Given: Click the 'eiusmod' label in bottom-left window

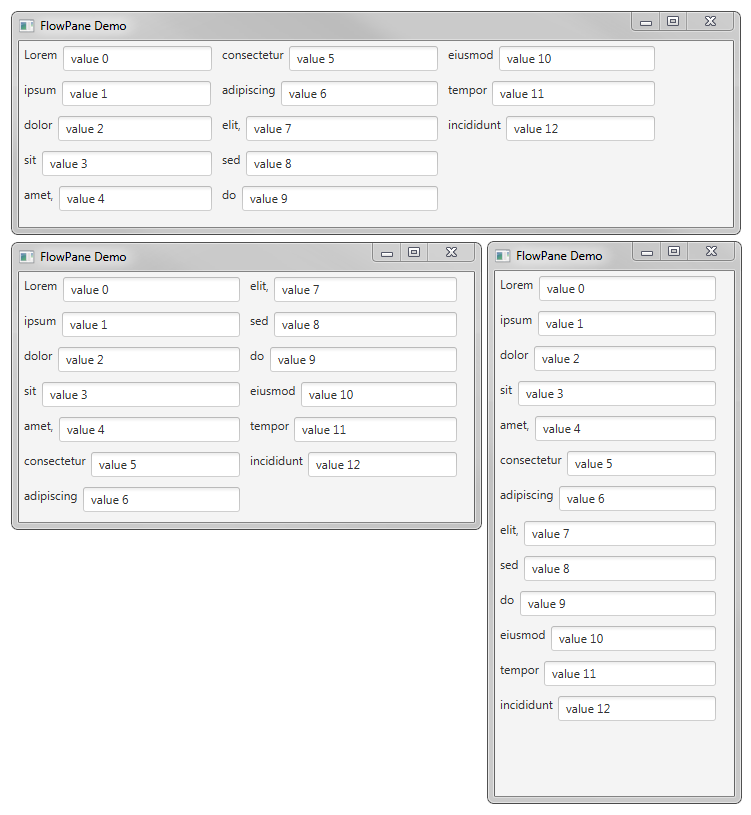Looking at the screenshot, I should point(272,391).
